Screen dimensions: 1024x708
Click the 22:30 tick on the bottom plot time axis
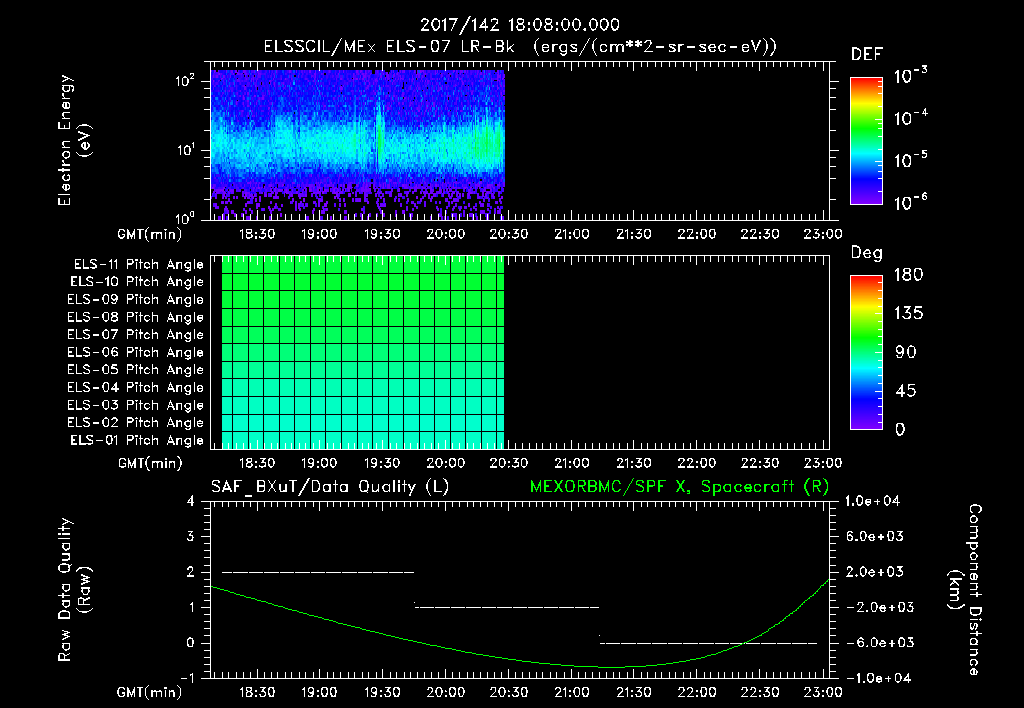(x=760, y=692)
